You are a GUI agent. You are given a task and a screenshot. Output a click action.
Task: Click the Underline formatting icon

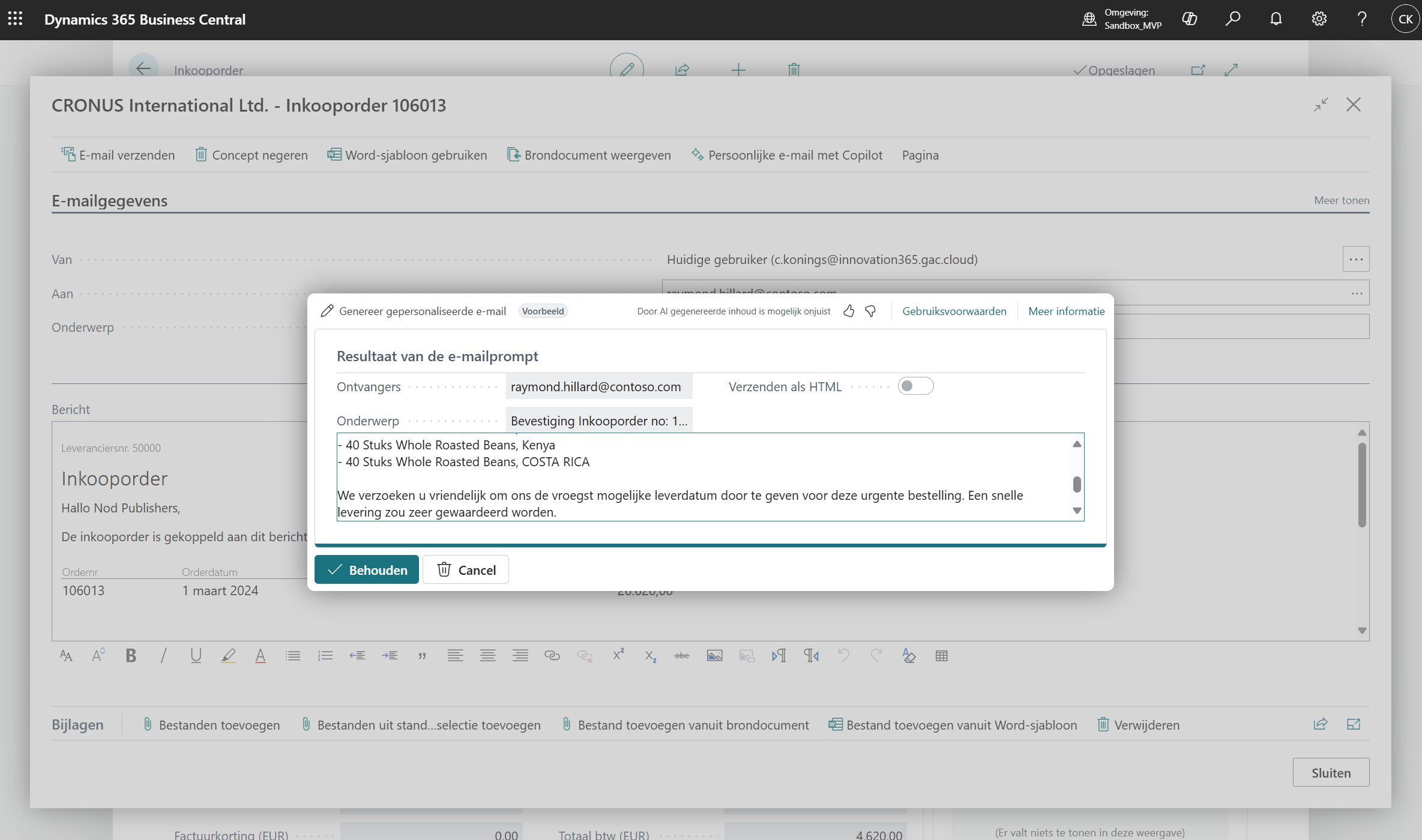point(196,656)
